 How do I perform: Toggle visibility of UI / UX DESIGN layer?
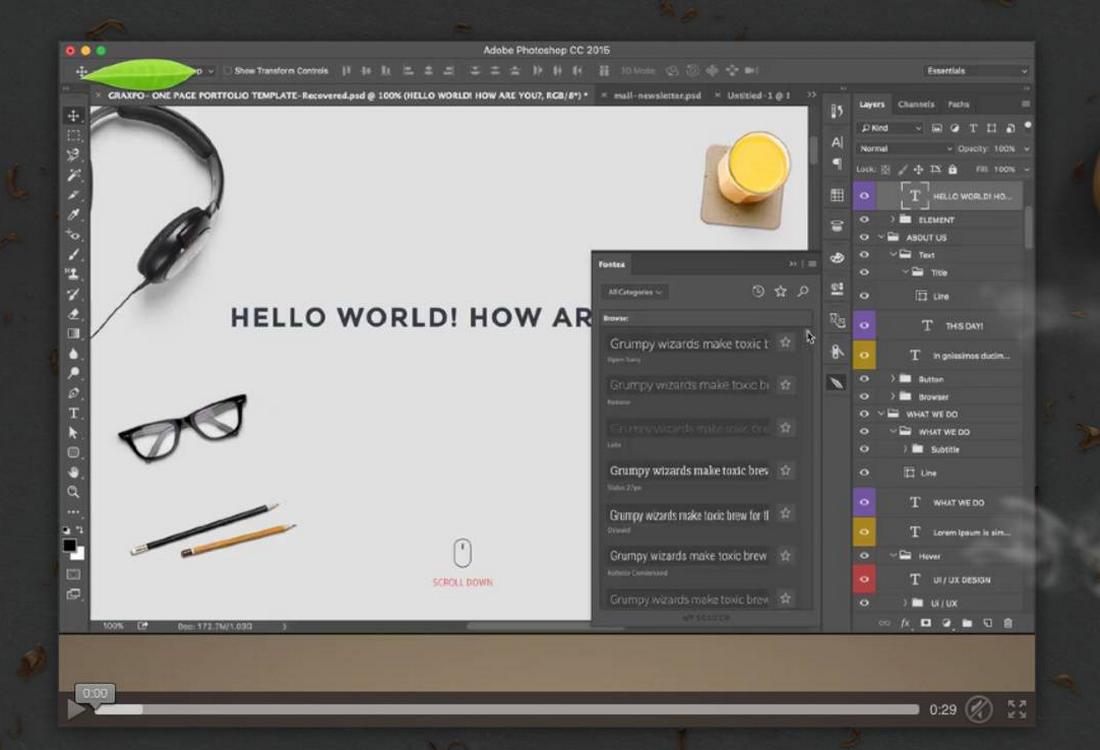coord(864,580)
